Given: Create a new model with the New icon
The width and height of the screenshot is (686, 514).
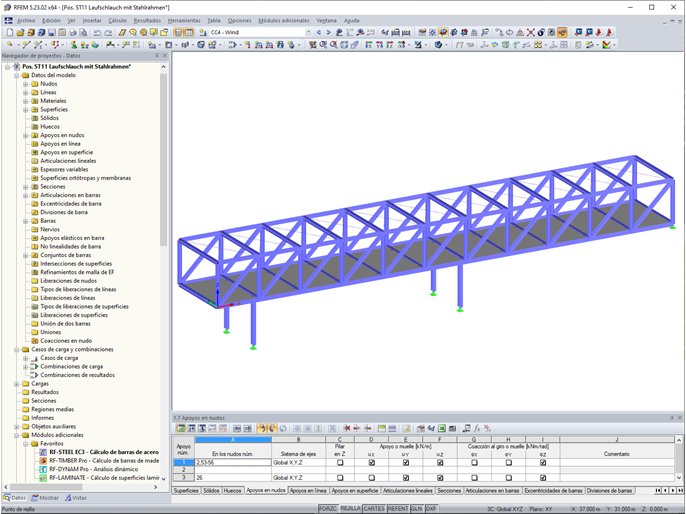Looking at the screenshot, I should 10,32.
